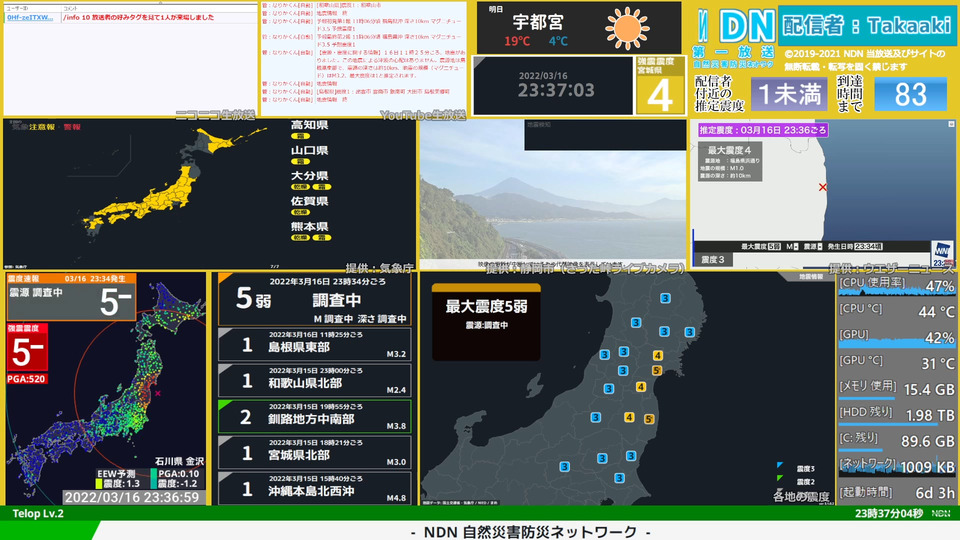Screen dimensions: 960x540
Task: Click the yellow 強震震度 宮城県 4 box
Action: [660, 86]
